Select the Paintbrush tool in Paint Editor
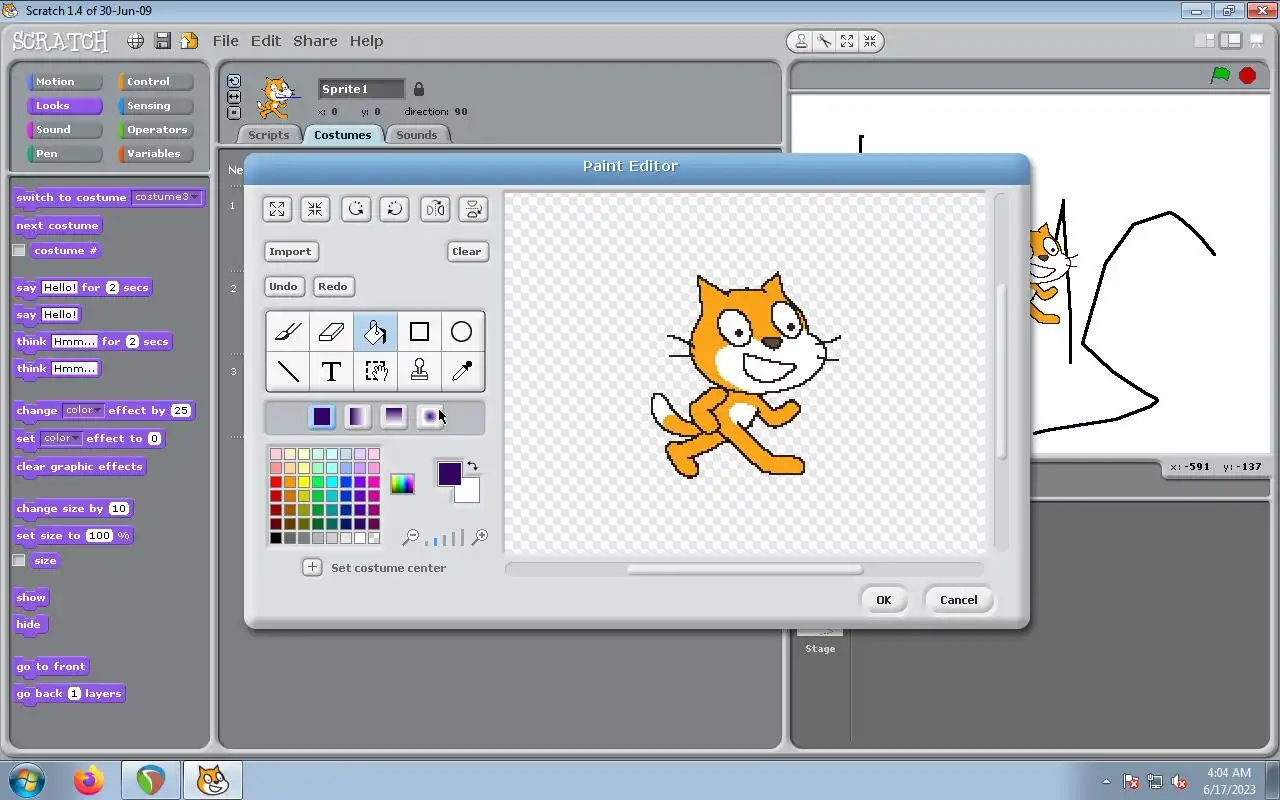Image resolution: width=1280 pixels, height=800 pixels. [288, 332]
